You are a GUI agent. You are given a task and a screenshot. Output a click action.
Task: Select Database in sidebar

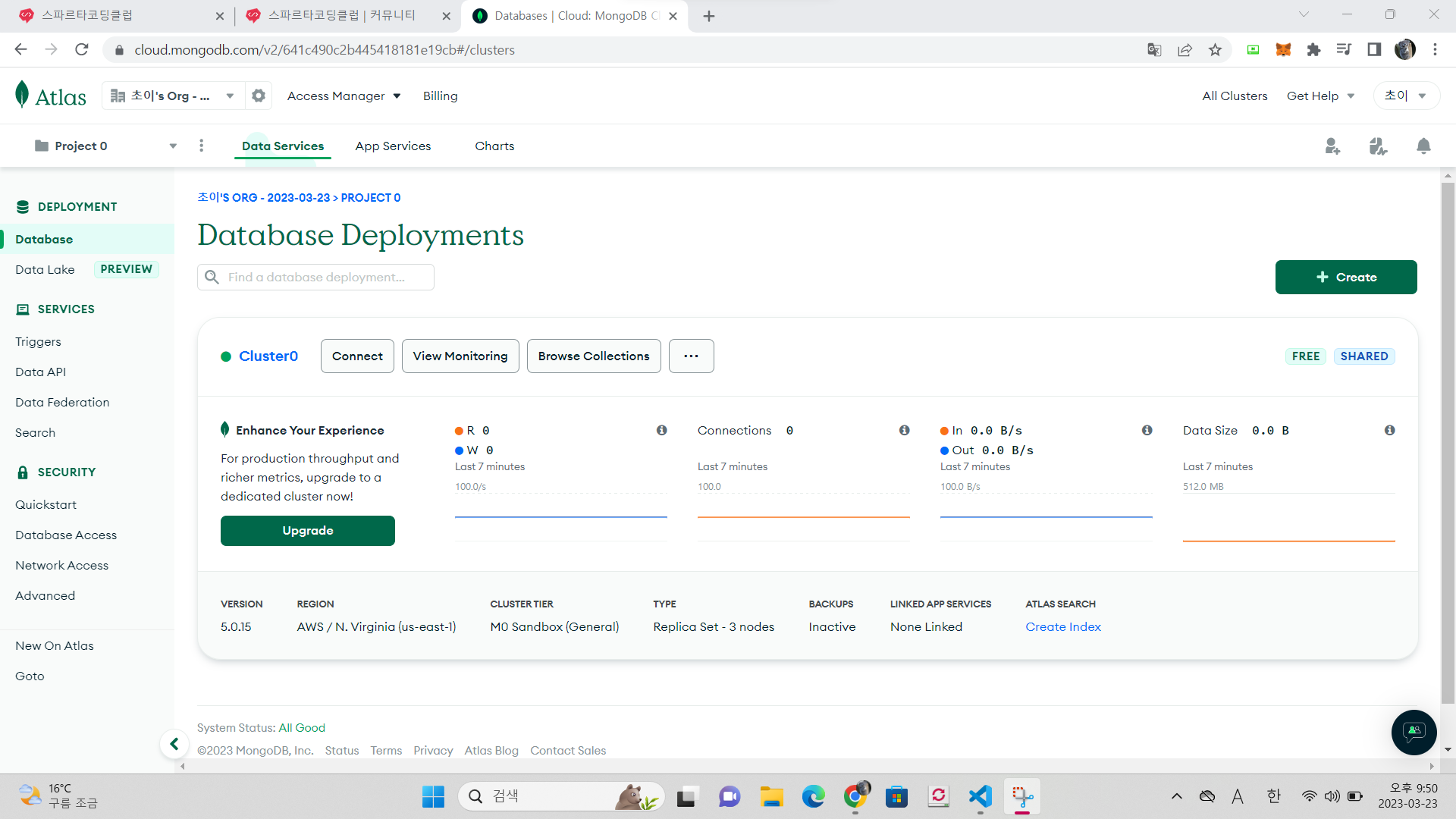point(87,239)
